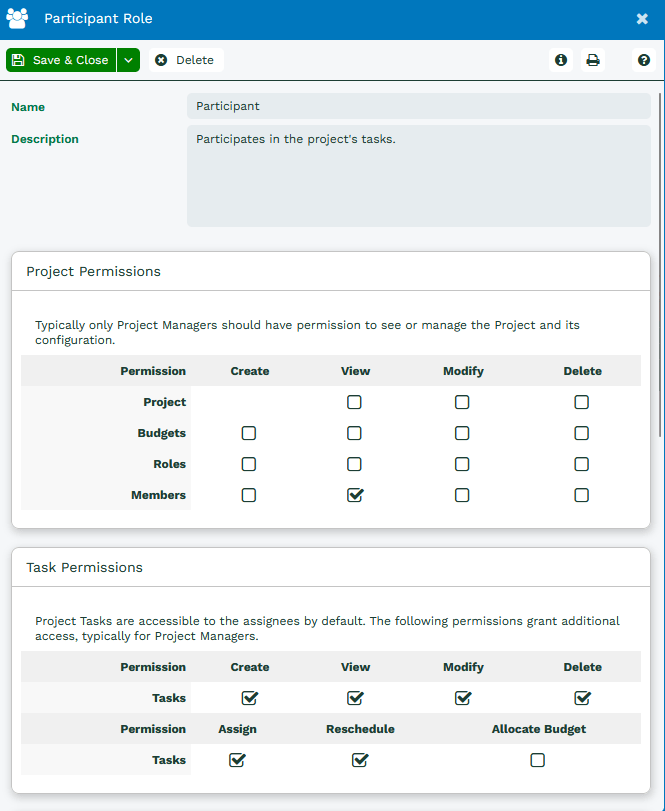Click the Delete button
This screenshot has height=811, width=665.
point(186,60)
